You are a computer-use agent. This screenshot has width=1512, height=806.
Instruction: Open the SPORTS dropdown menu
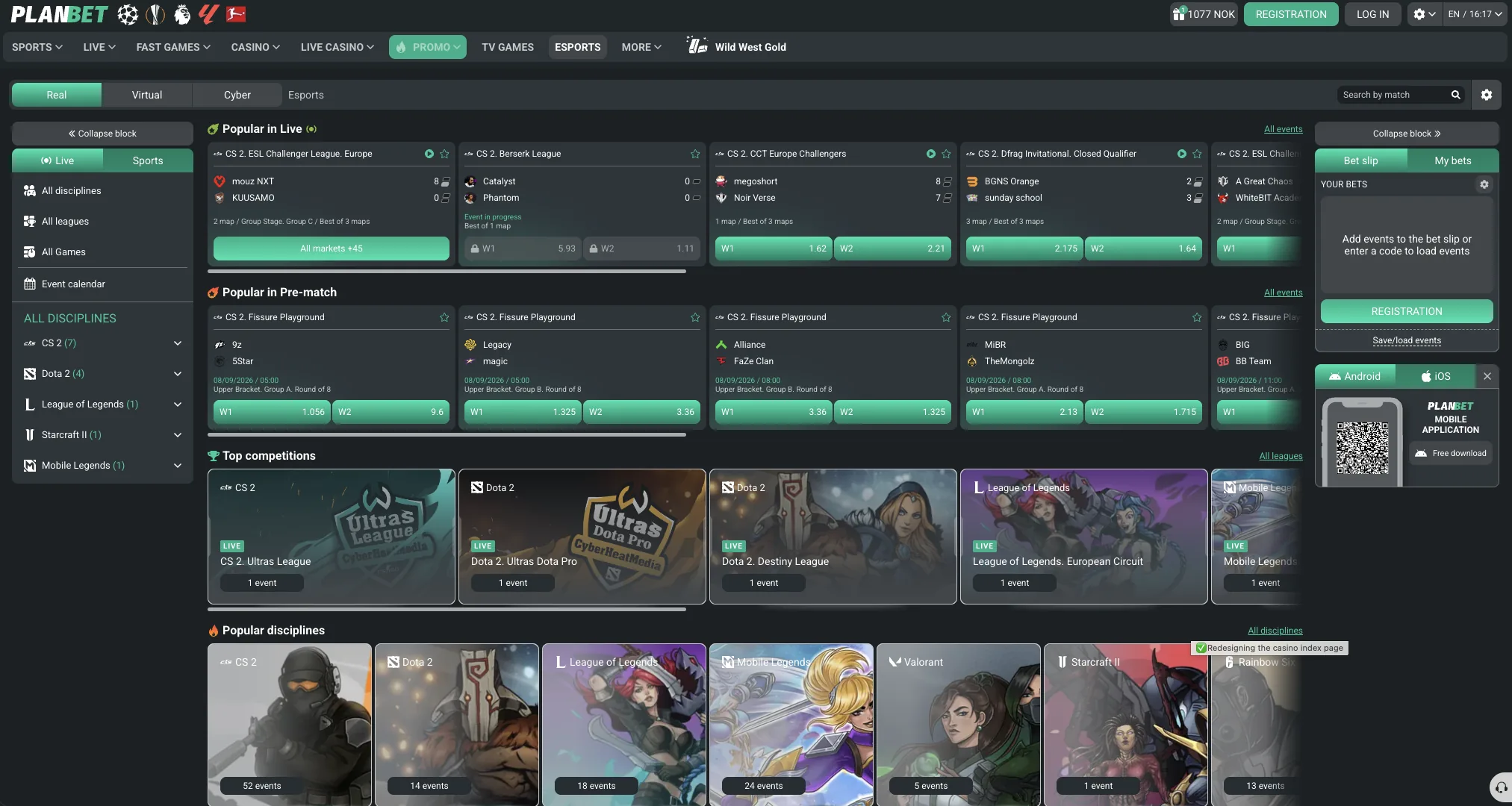click(x=37, y=47)
